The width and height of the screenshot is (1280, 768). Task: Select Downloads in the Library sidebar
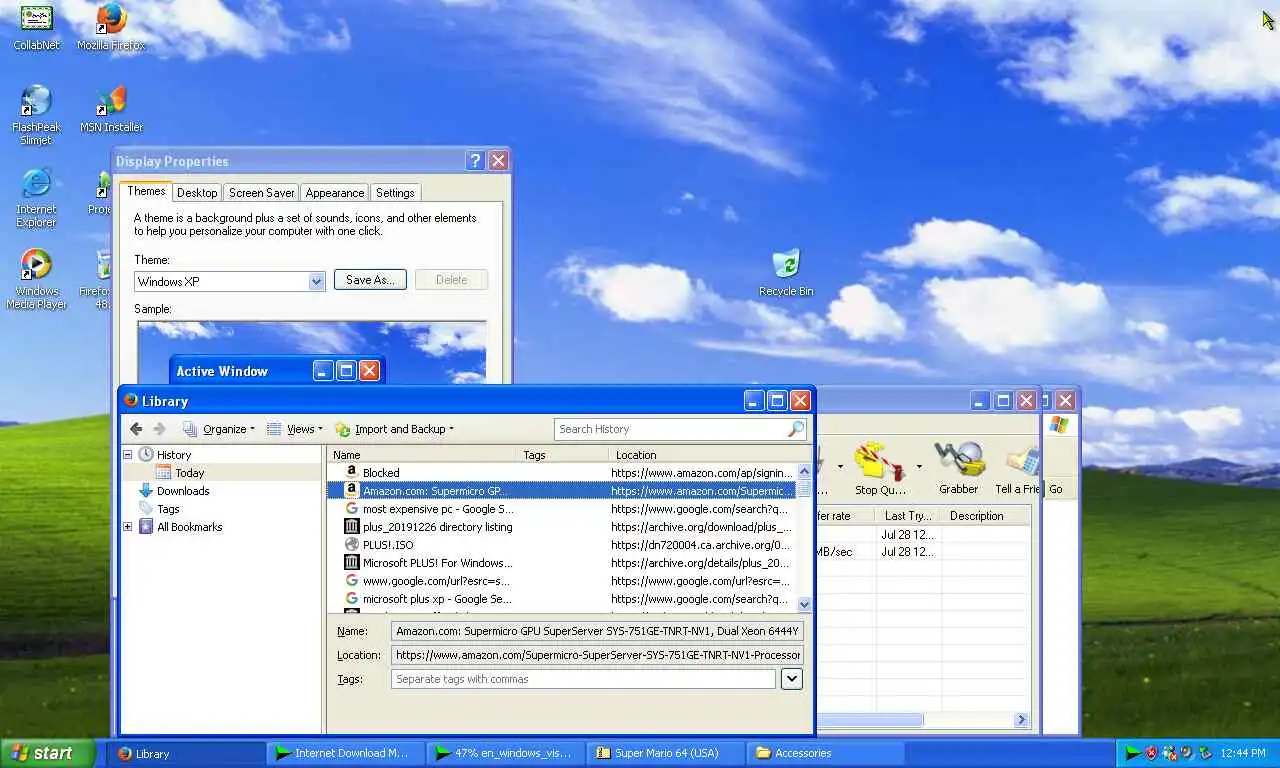183,491
